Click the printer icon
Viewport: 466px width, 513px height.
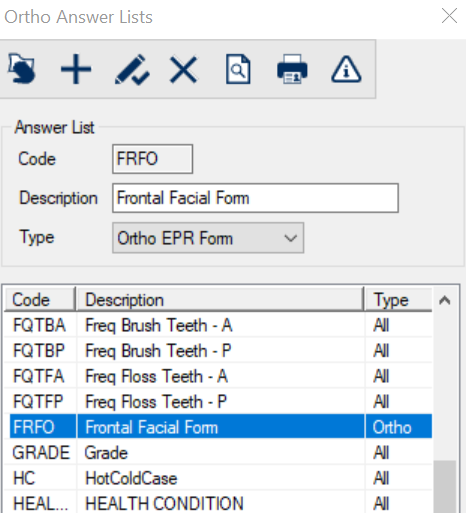pos(292,69)
